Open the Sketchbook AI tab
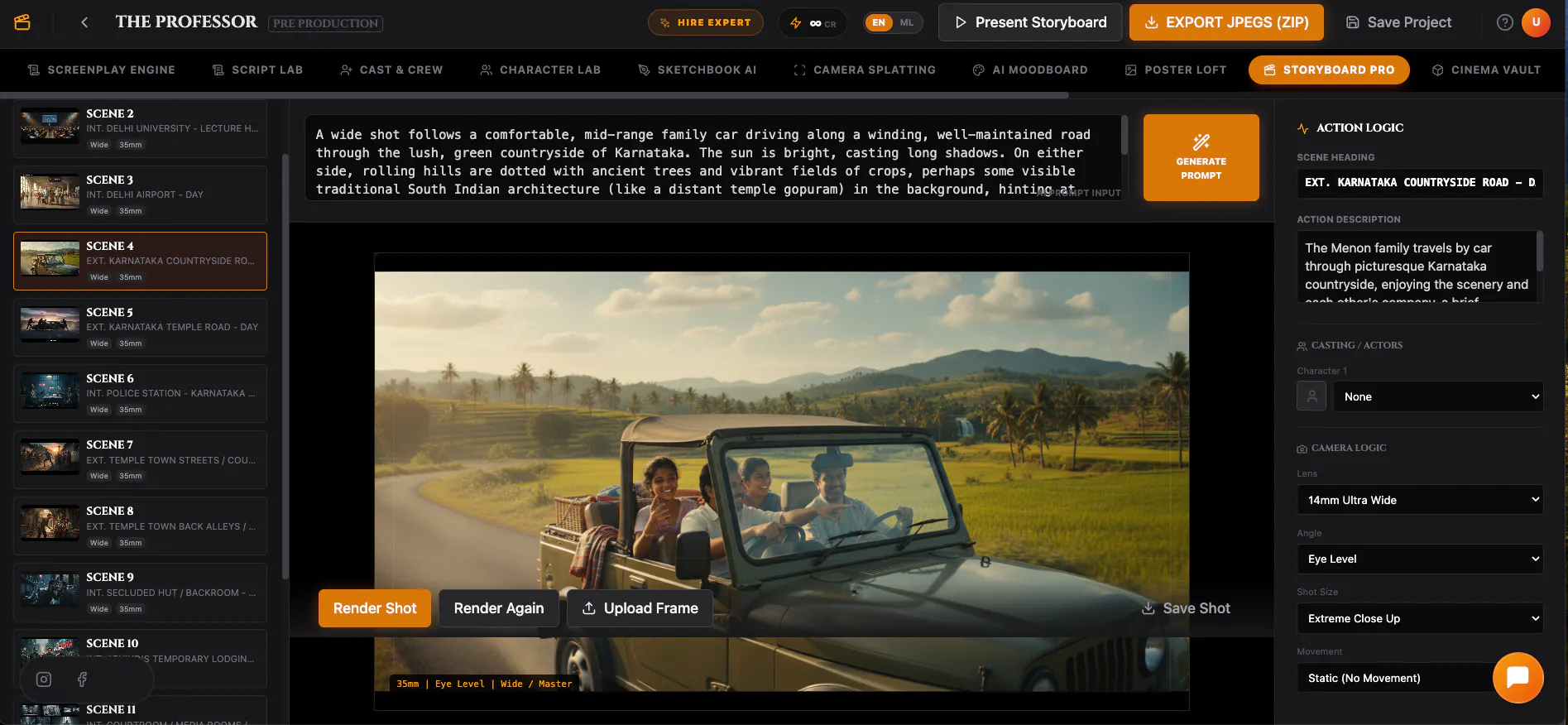 click(x=698, y=70)
